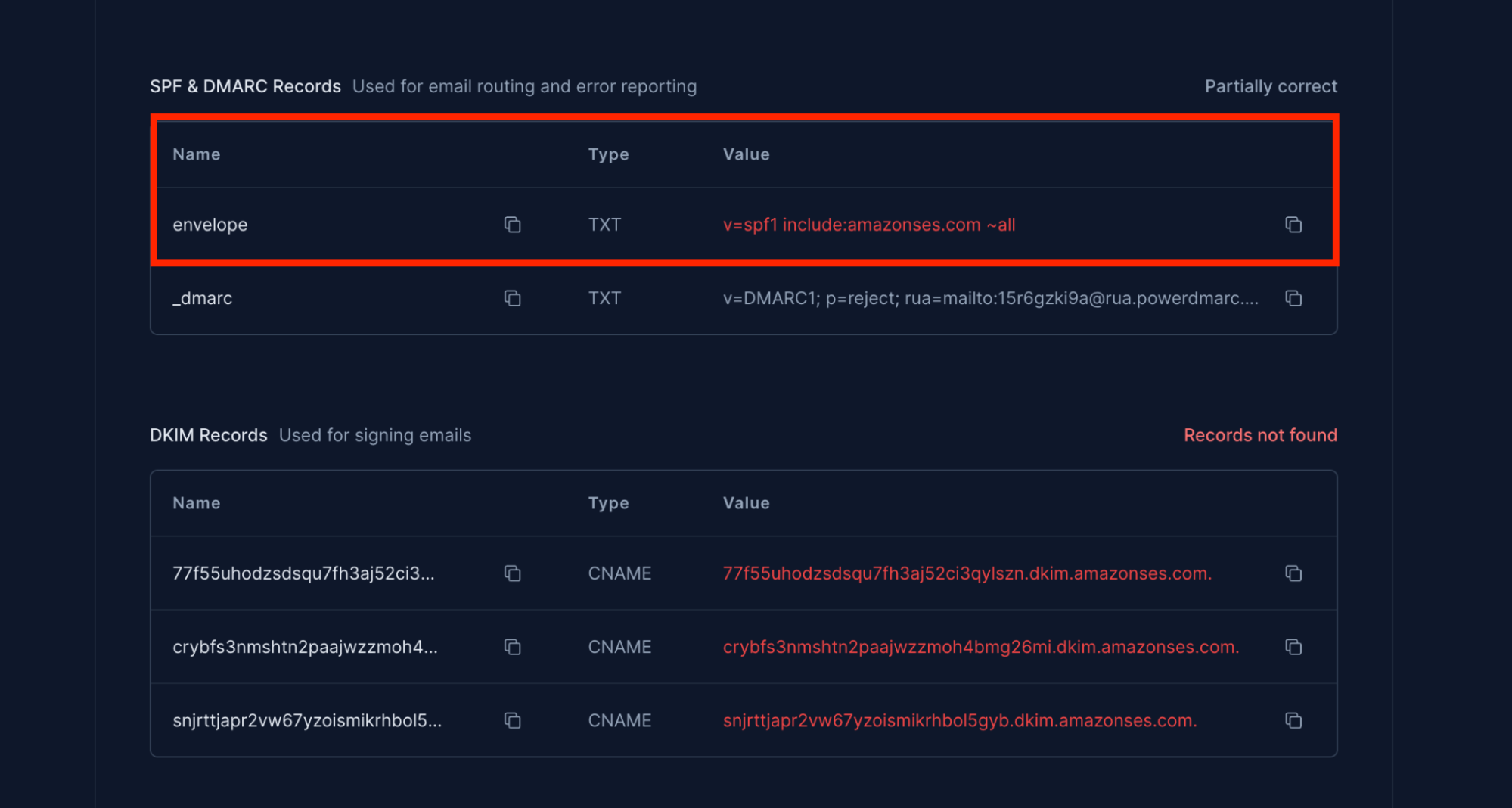Copy the 77f55uhodzsdsqu7 DKIM record name
The width and height of the screenshot is (1512, 808).
tap(512, 573)
